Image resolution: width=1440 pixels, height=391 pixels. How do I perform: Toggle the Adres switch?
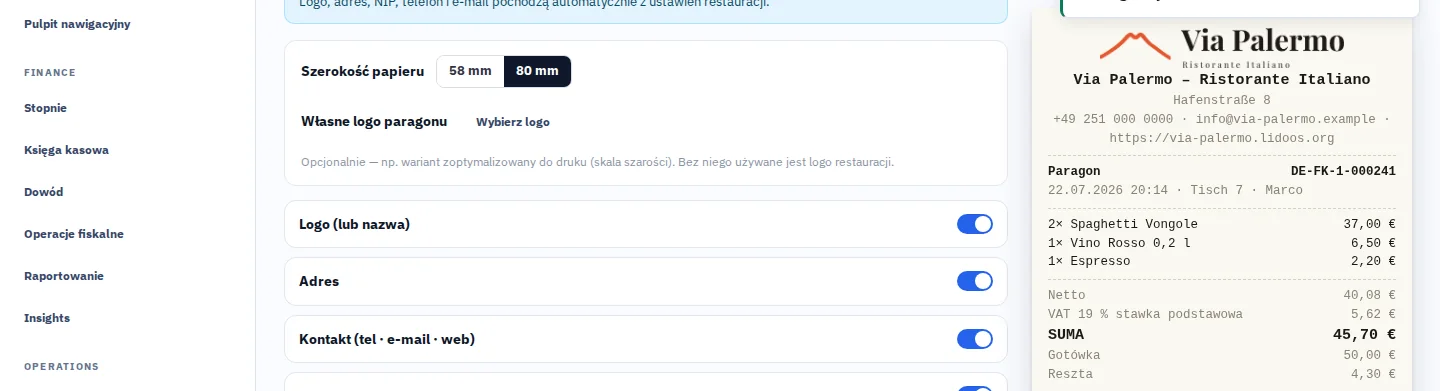tap(975, 281)
